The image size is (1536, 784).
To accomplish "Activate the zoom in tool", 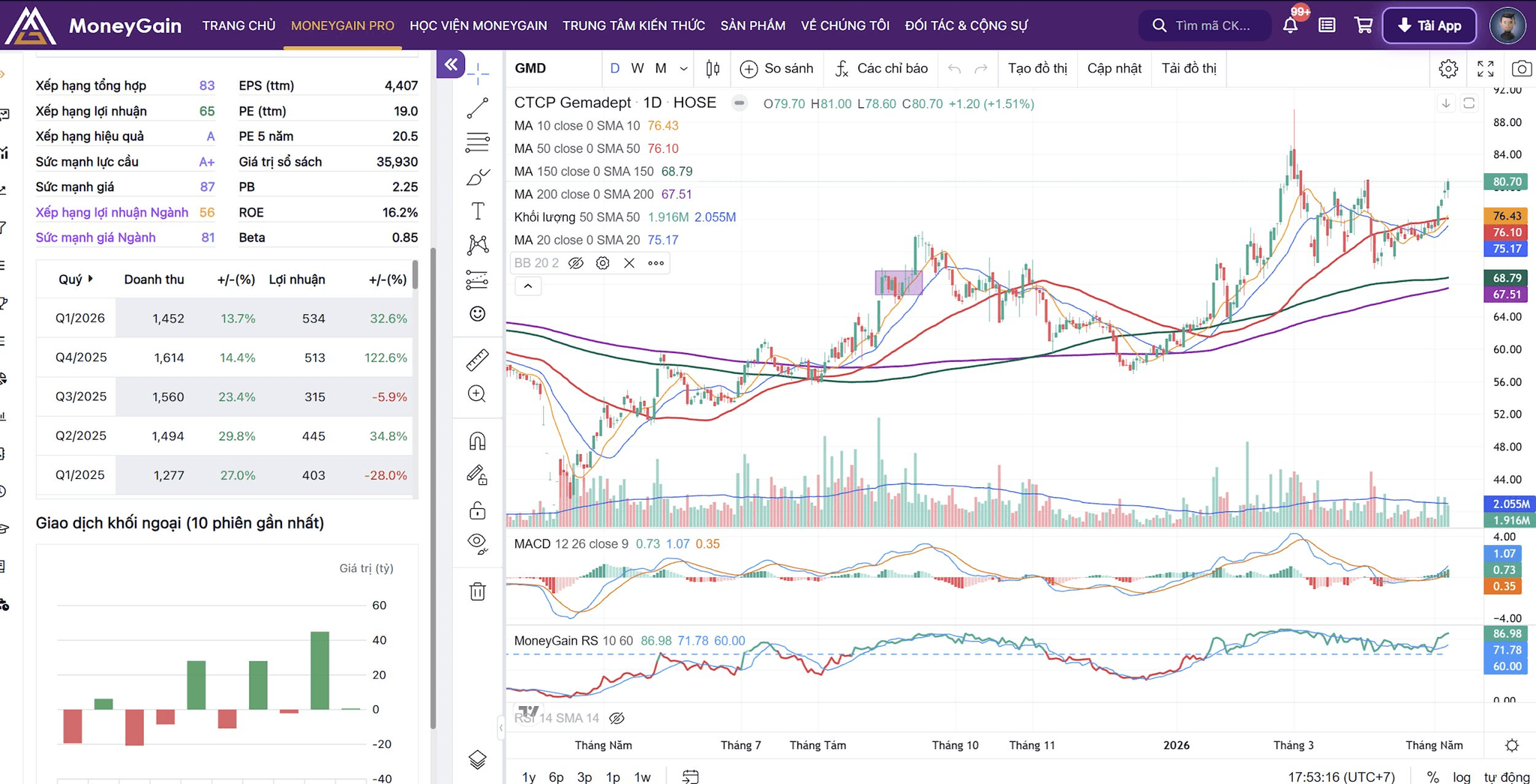I will click(x=478, y=394).
